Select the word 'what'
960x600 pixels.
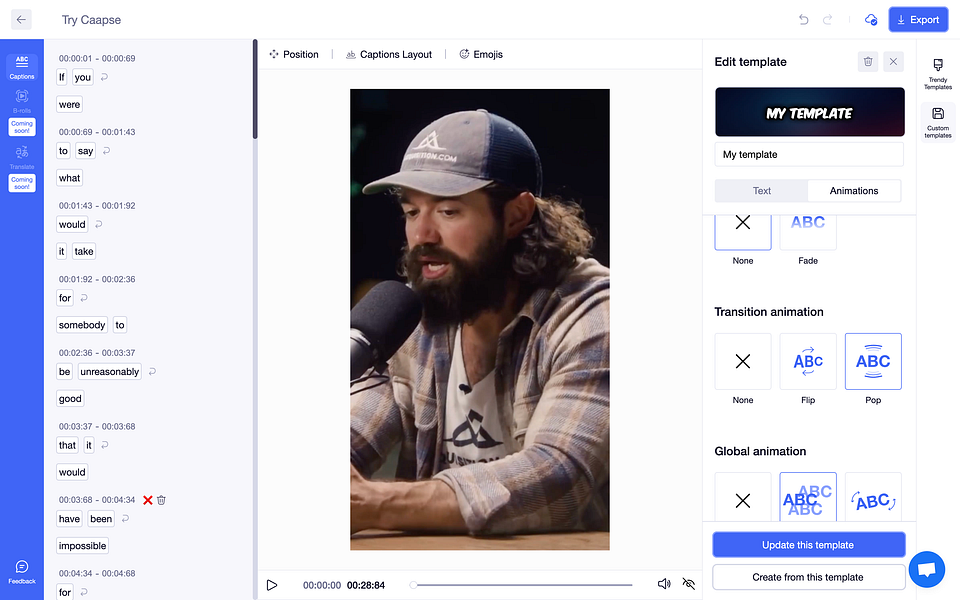69,178
